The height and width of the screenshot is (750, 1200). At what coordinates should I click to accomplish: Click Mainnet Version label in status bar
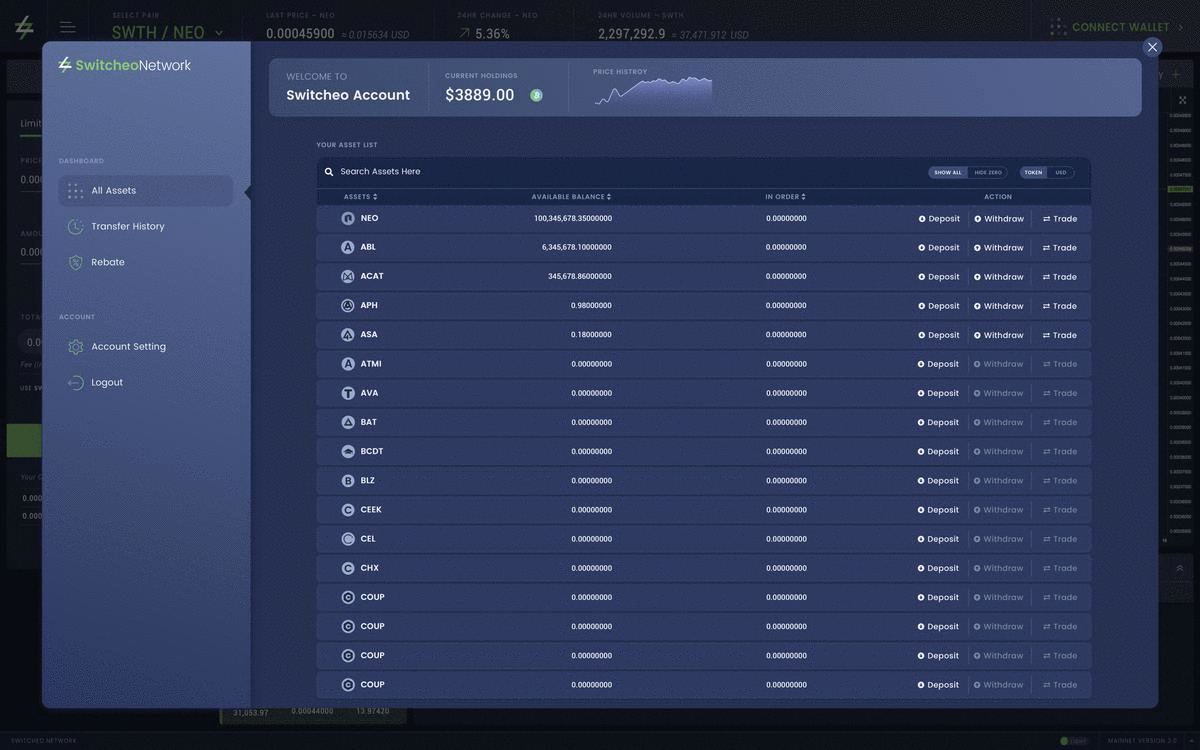[x=1142, y=741]
